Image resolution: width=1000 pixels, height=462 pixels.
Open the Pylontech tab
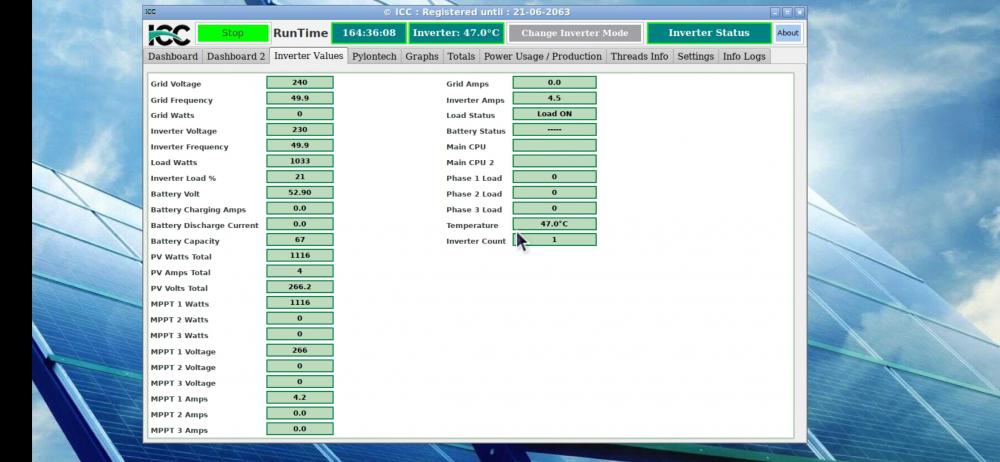point(374,56)
